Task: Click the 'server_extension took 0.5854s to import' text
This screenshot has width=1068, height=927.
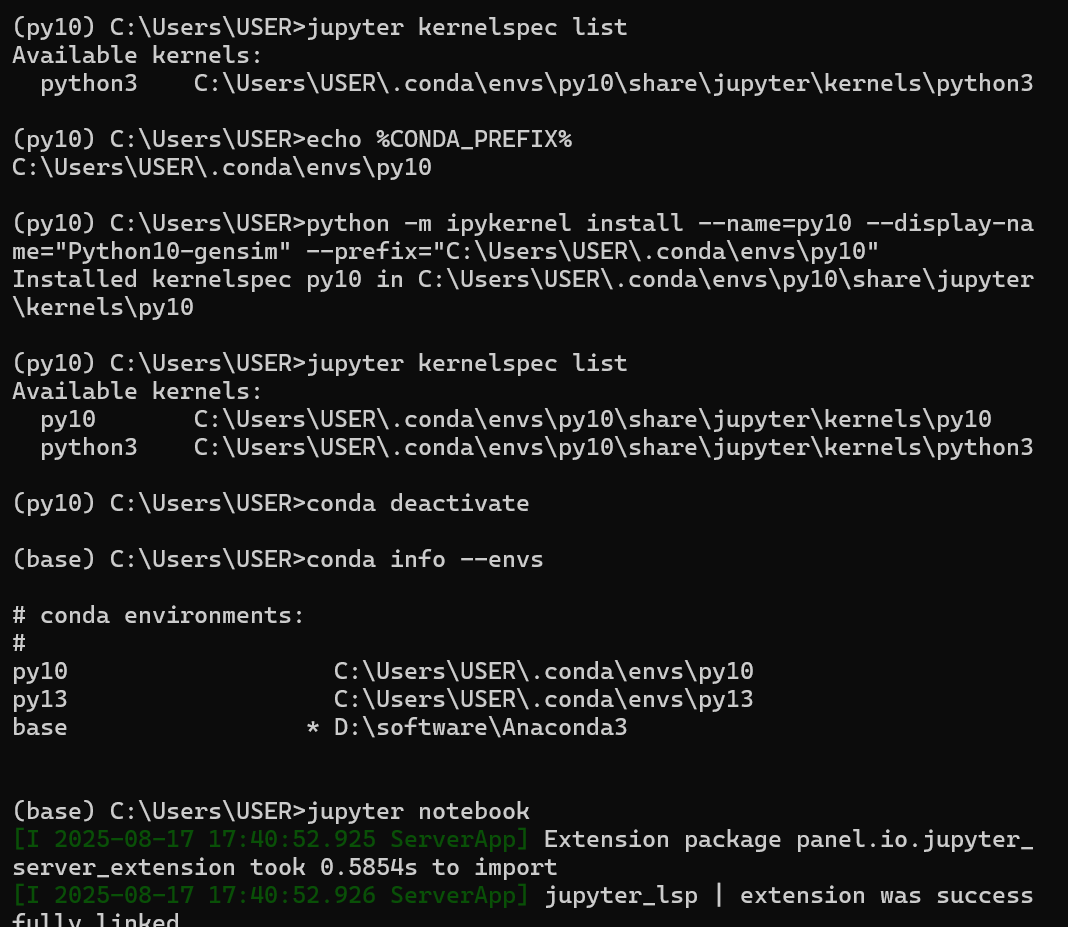Action: [285, 868]
